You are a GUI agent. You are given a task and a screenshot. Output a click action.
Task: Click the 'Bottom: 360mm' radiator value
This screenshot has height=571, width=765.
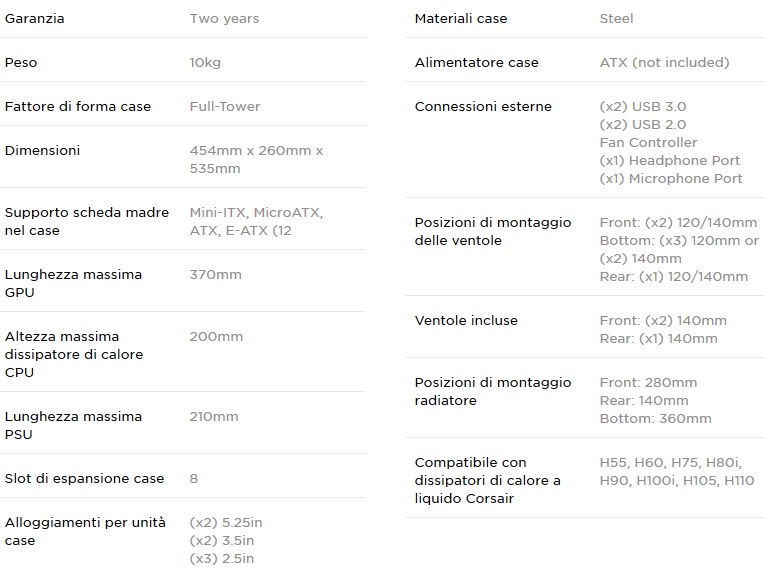(655, 418)
